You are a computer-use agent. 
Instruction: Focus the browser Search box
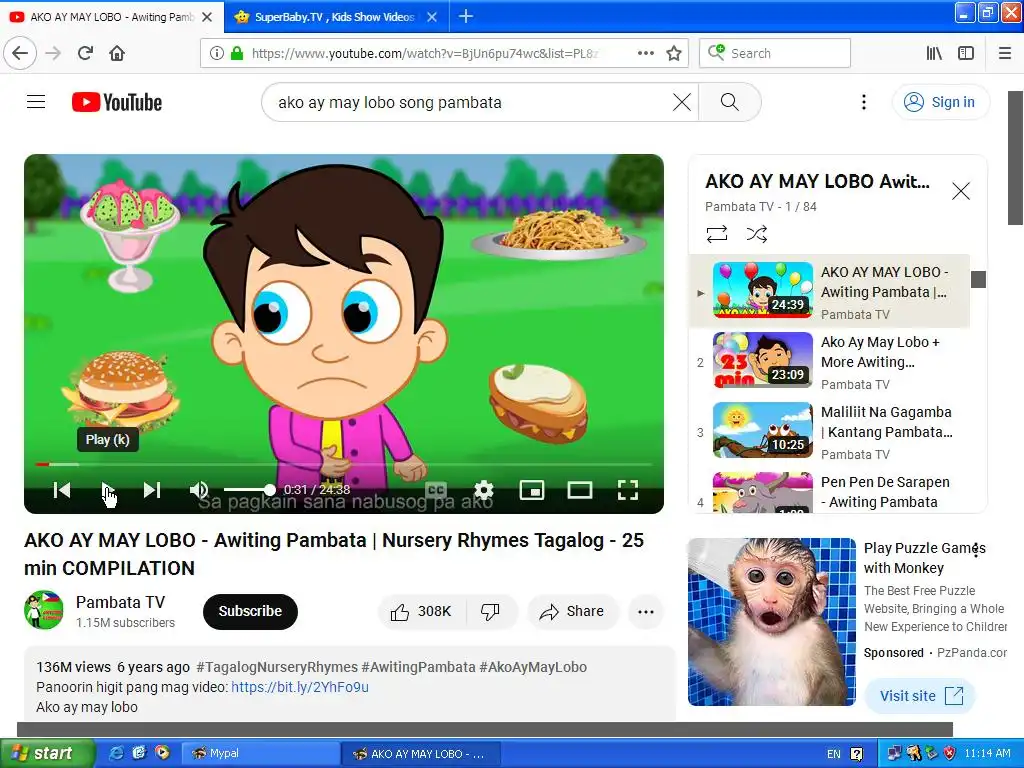[x=775, y=53]
